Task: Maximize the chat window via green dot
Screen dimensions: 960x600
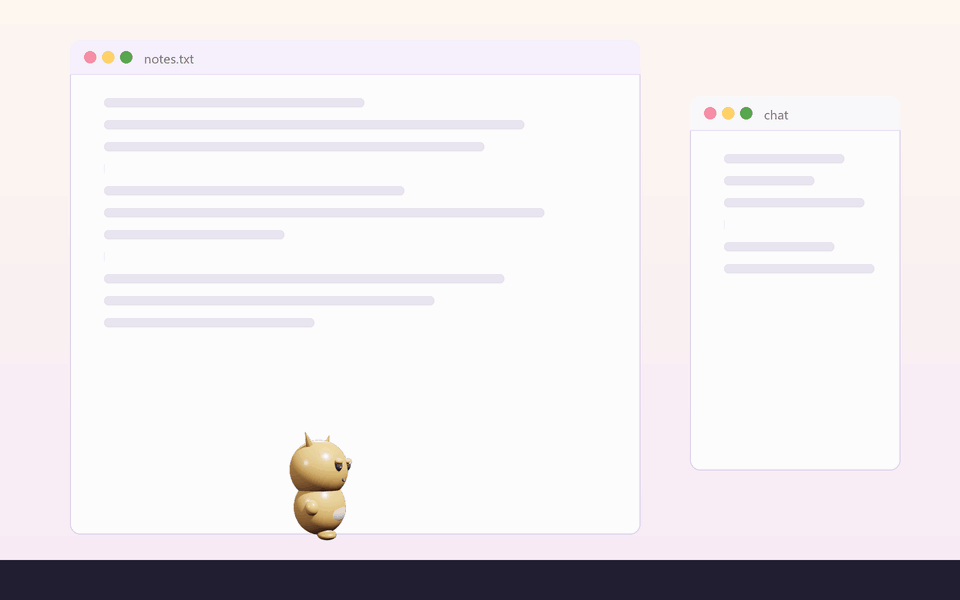Action: click(746, 113)
